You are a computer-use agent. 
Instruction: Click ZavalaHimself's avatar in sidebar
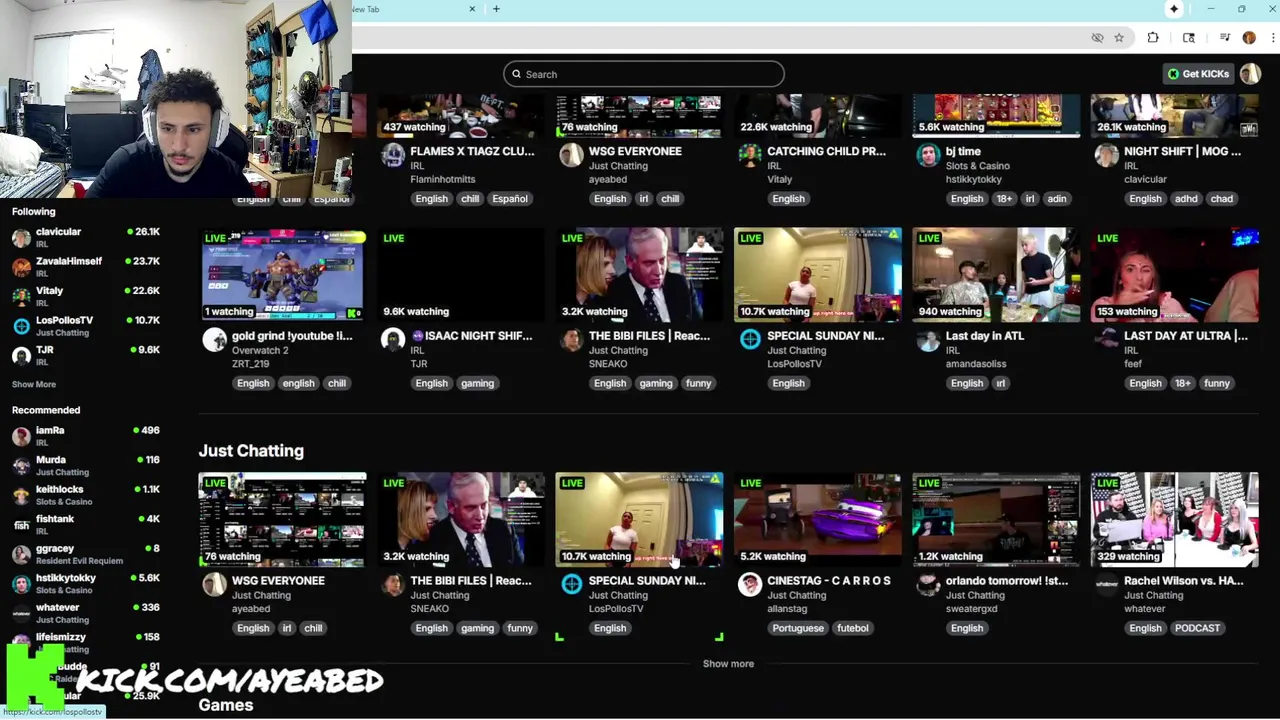(x=21, y=267)
